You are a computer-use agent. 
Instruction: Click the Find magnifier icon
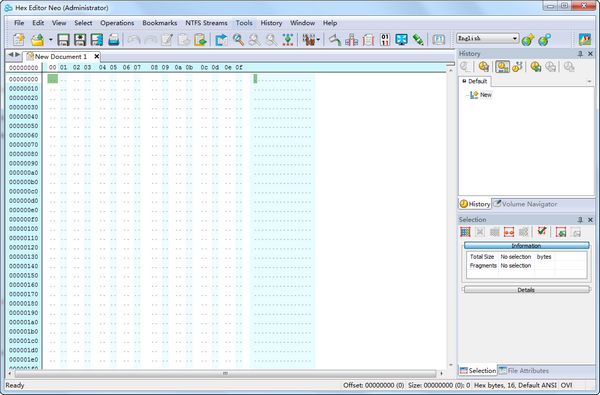[238, 39]
